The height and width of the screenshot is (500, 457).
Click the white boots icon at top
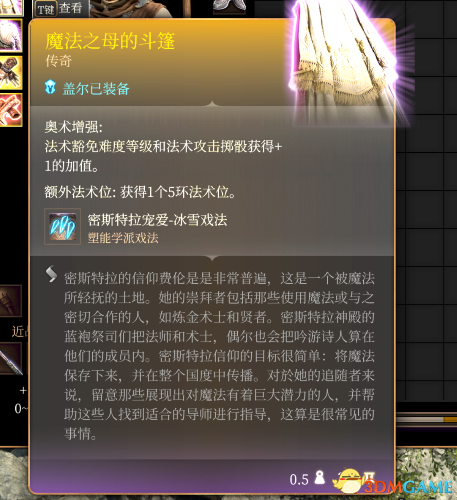(x=229, y=6)
